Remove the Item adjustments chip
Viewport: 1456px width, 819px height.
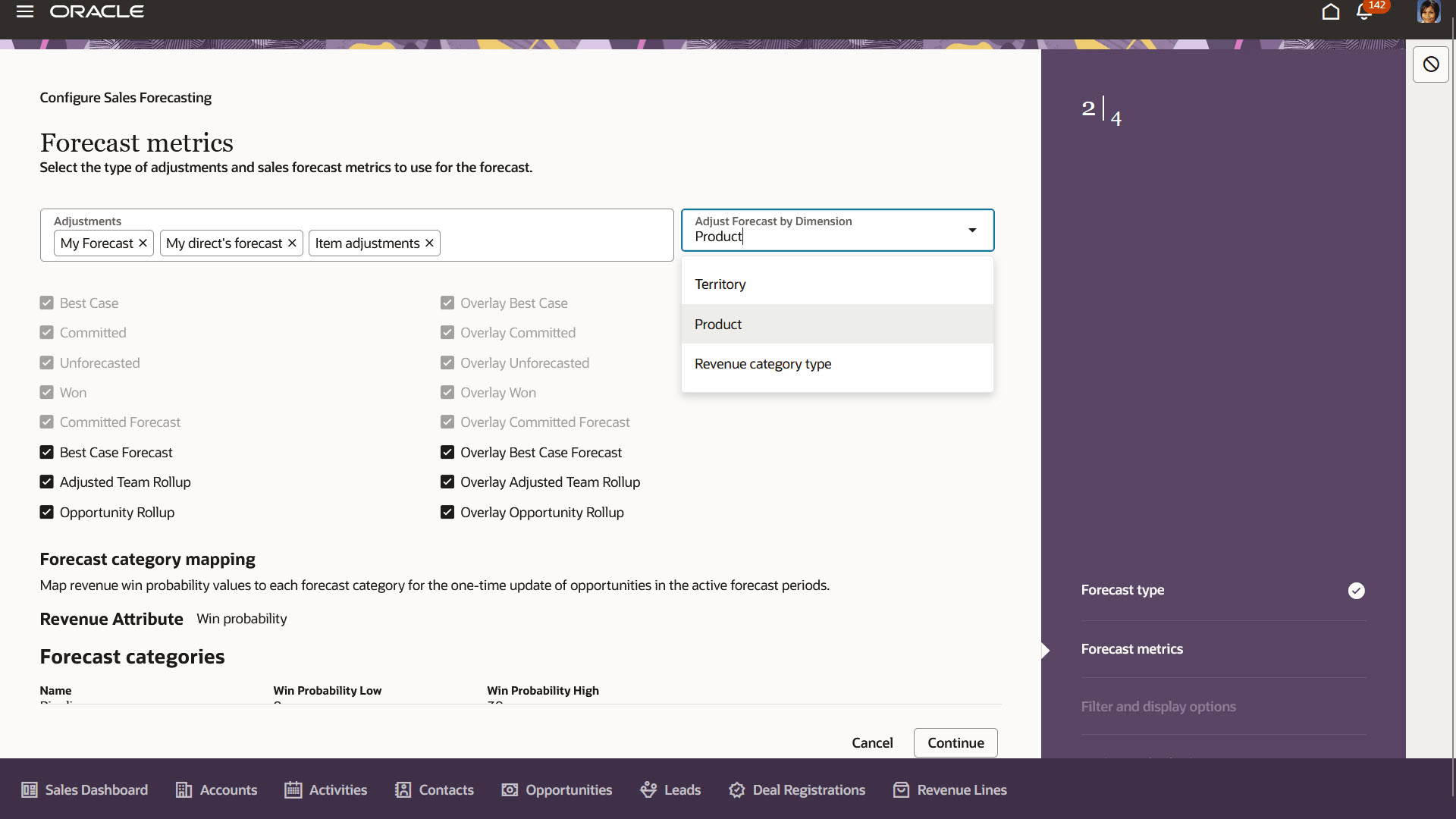point(429,243)
